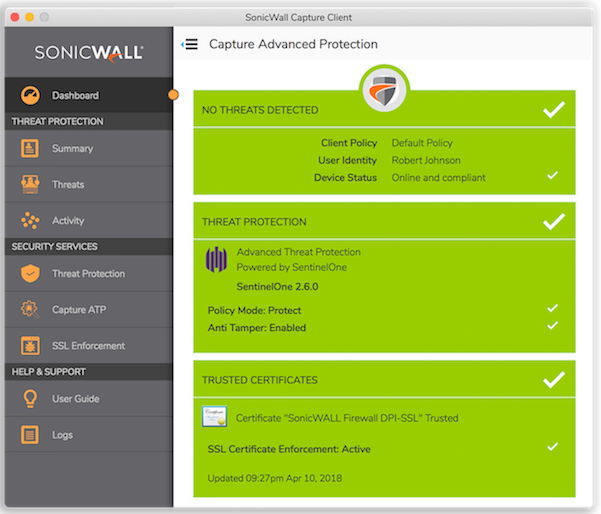601x514 pixels.
Task: Go to the Threats page
Action: [89, 184]
